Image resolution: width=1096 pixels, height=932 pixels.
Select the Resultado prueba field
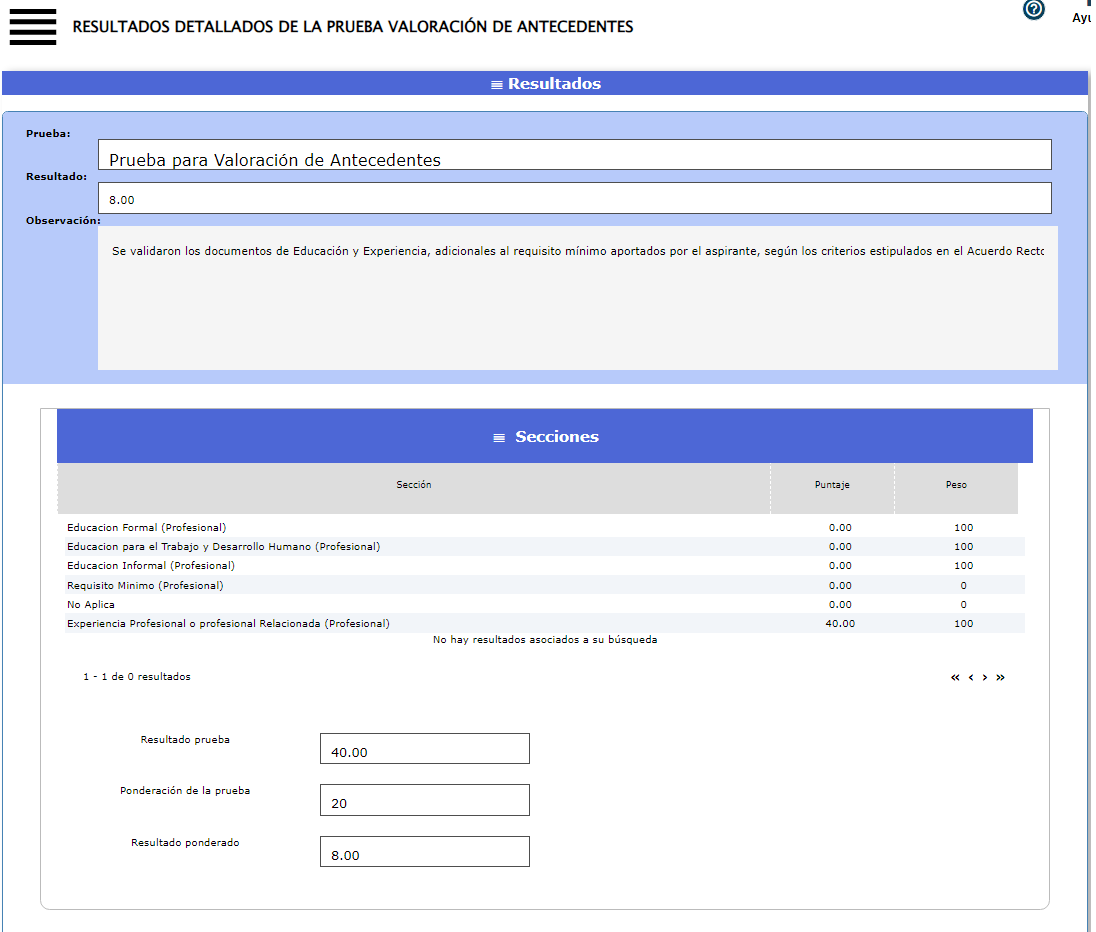424,749
